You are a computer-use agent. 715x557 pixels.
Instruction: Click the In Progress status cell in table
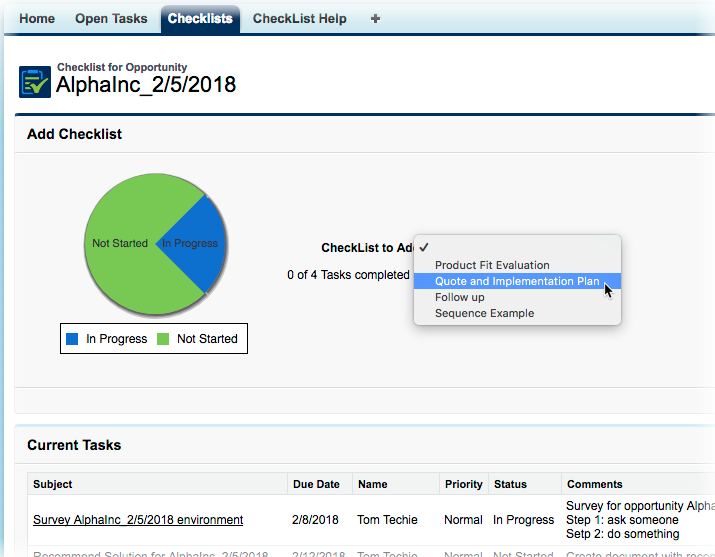[523, 520]
